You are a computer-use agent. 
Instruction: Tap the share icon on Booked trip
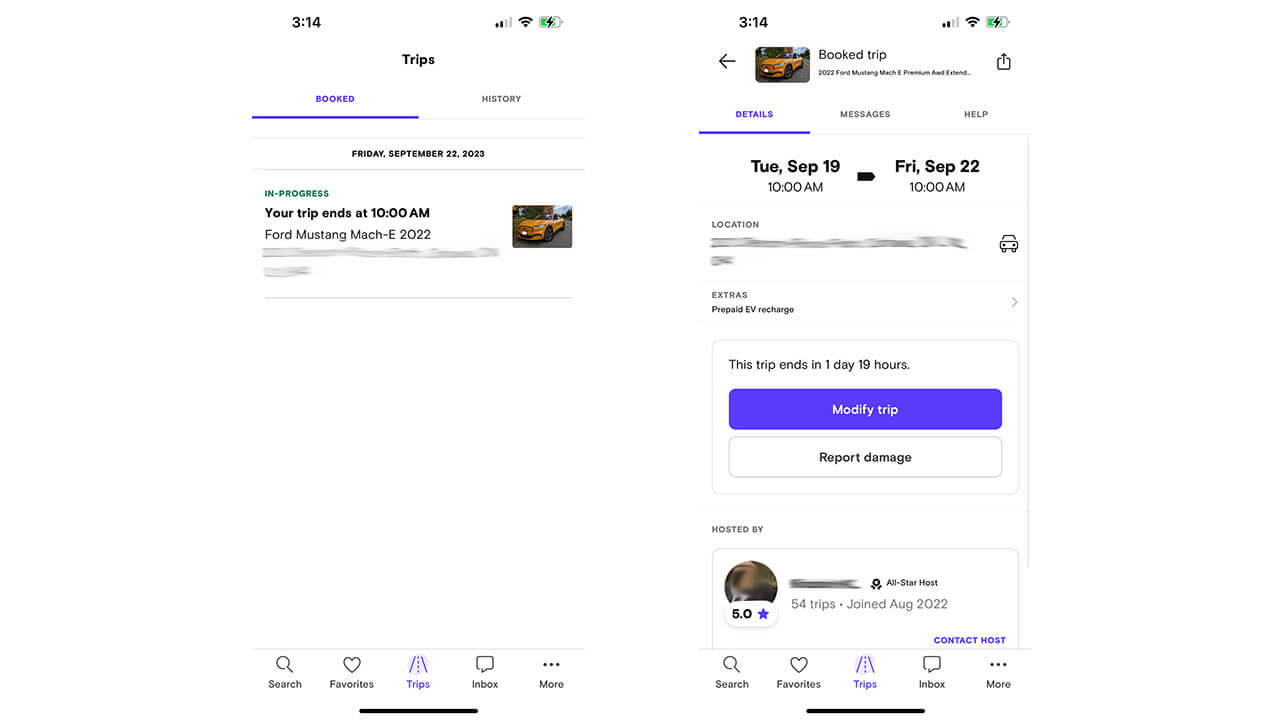click(1003, 62)
